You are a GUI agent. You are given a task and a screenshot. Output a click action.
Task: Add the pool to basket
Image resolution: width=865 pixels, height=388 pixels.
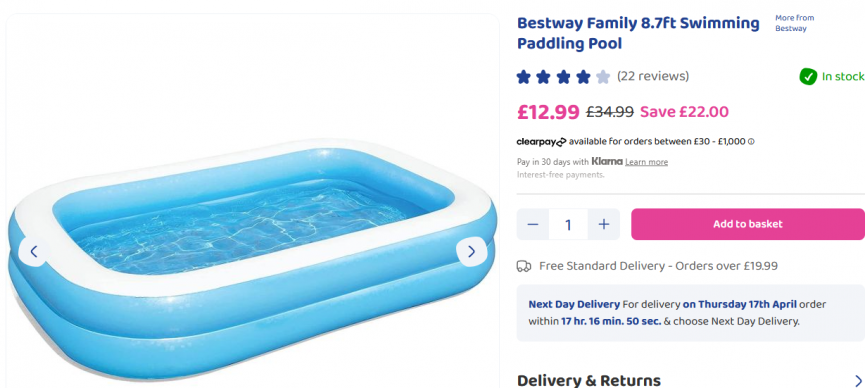coord(747,224)
